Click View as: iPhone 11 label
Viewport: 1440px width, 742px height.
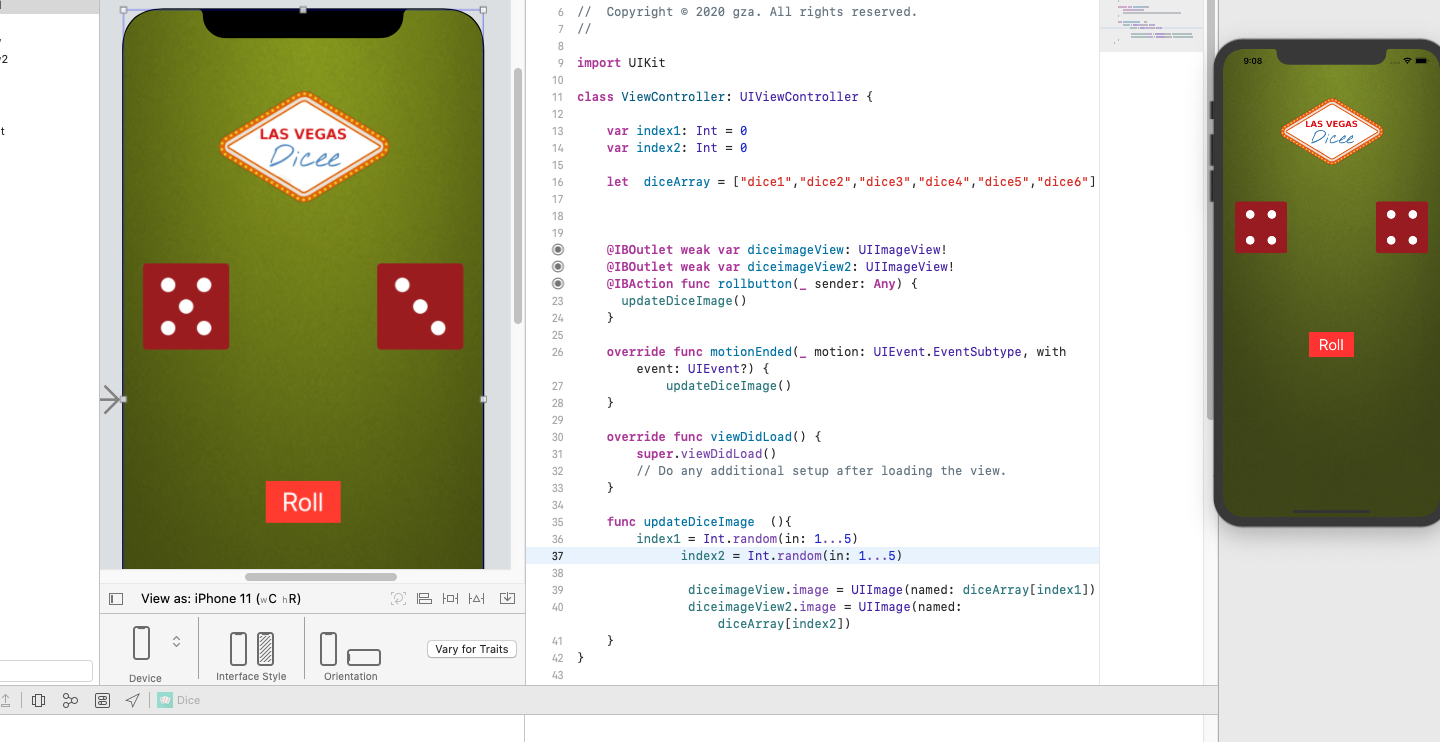point(221,599)
